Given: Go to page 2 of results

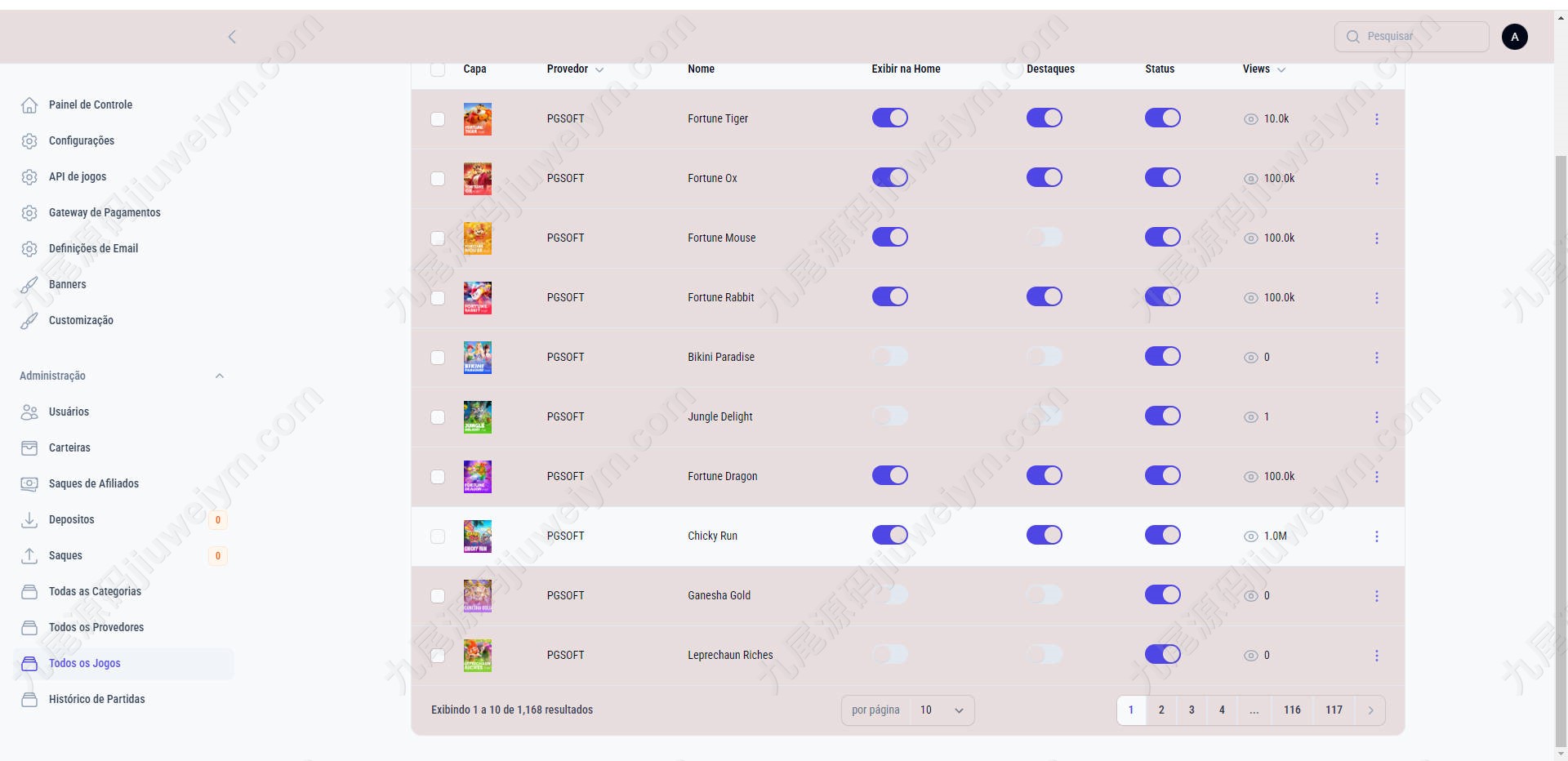Looking at the screenshot, I should coord(1161,710).
